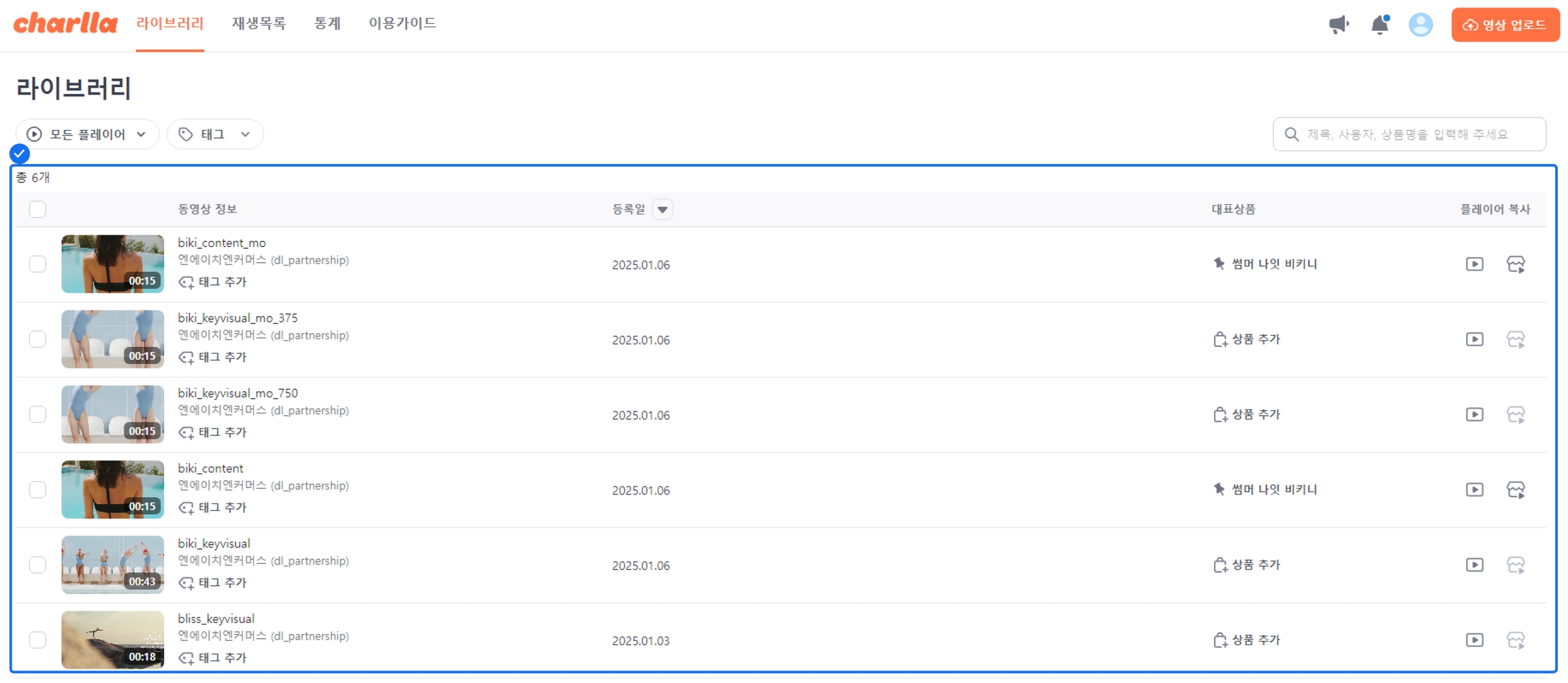Click 상품 추가 for biki_keyvisual_mo_375
This screenshot has width=1568, height=683.
1247,339
